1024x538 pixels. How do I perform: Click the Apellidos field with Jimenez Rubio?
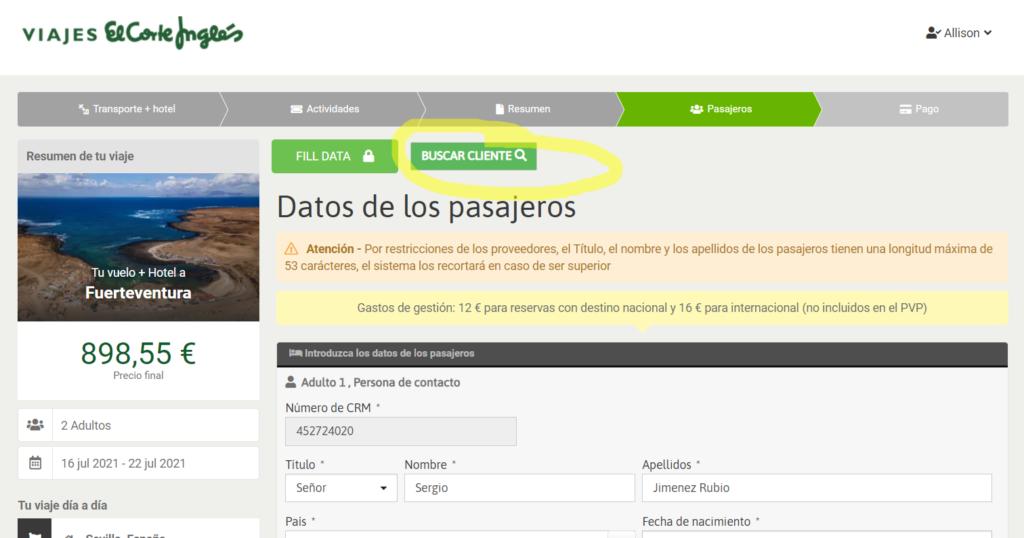pyautogui.click(x=816, y=488)
